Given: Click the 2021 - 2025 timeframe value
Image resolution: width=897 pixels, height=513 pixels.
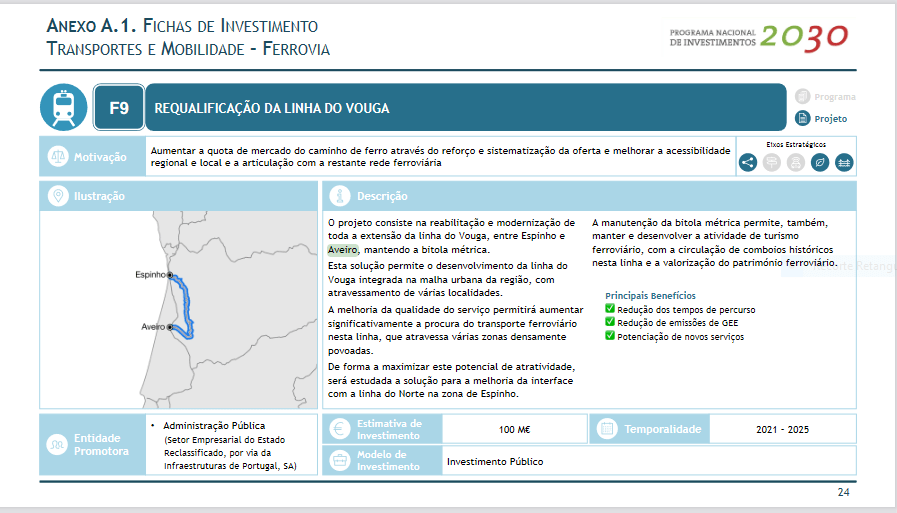Looking at the screenshot, I should point(783,430).
